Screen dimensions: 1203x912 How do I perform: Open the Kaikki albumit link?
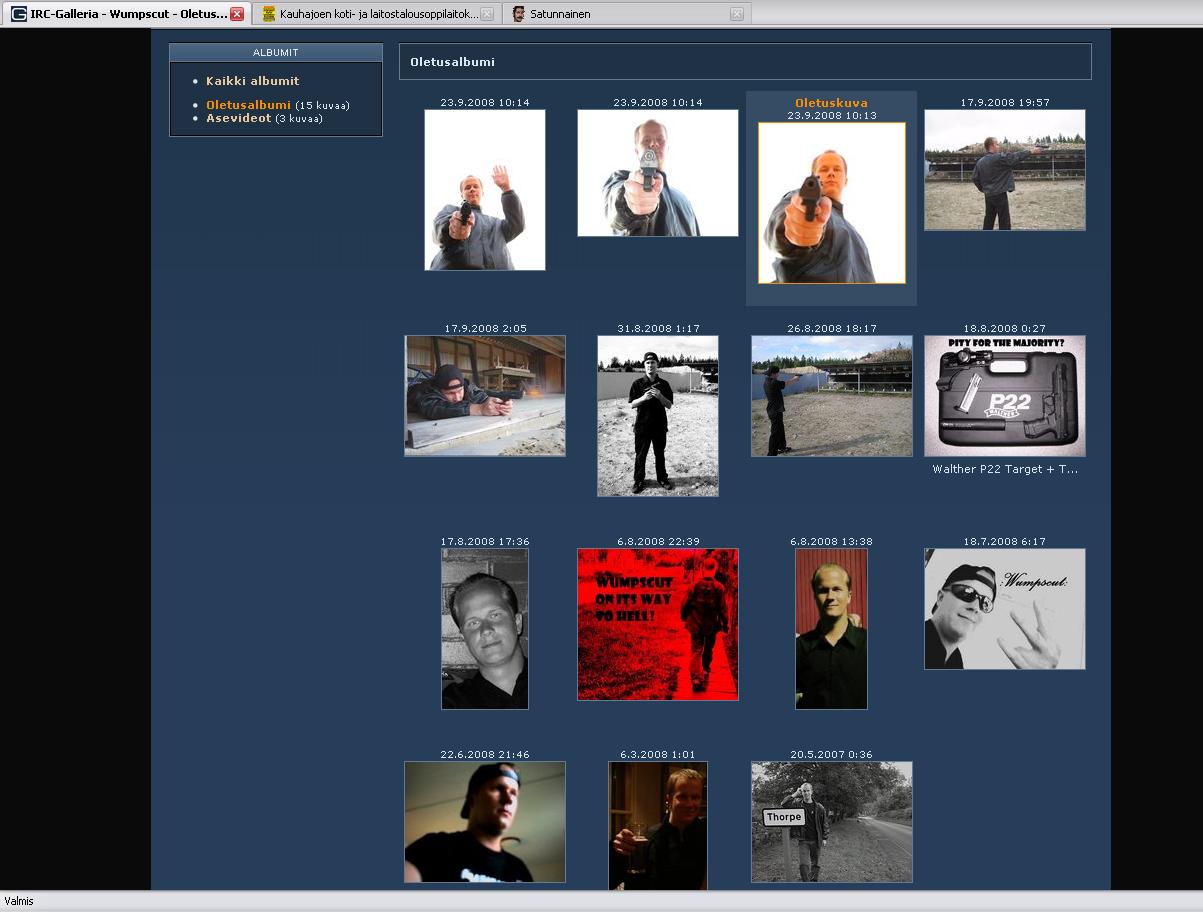tap(252, 81)
